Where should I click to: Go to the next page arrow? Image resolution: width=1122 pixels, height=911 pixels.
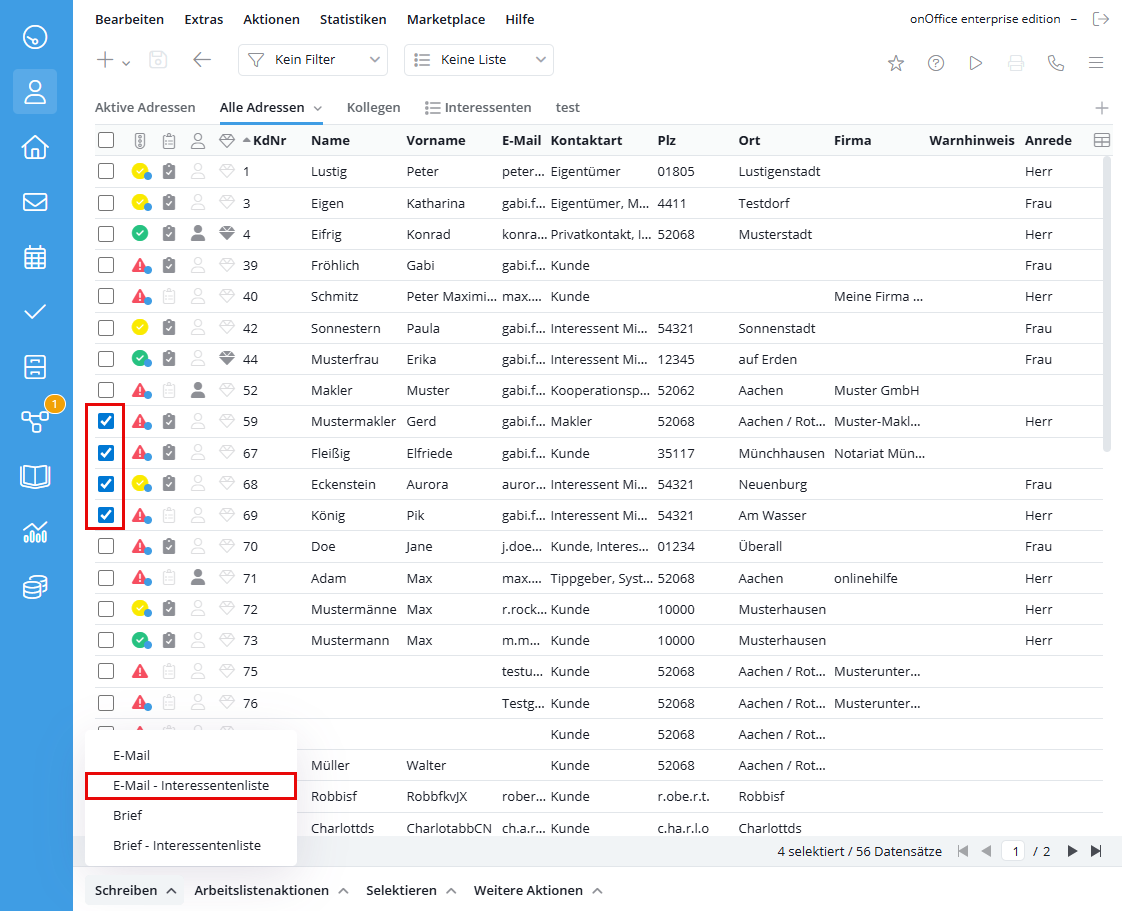(1072, 851)
